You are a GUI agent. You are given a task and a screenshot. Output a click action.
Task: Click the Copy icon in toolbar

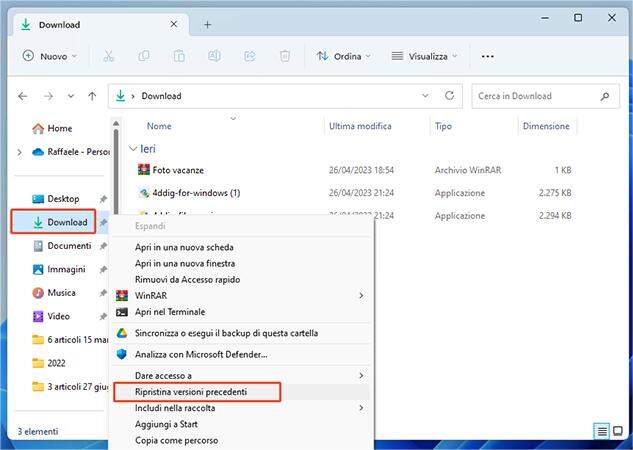tap(144, 56)
